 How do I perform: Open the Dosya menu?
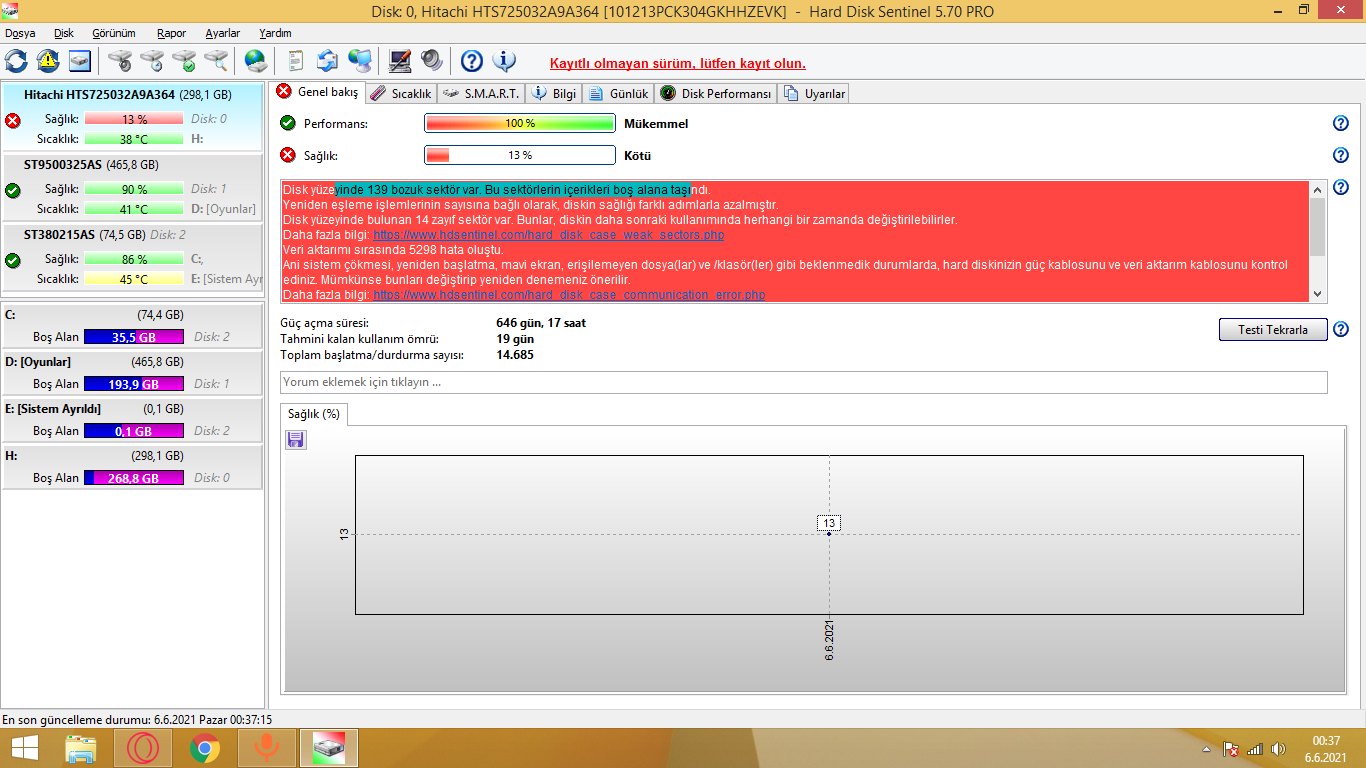(20, 33)
